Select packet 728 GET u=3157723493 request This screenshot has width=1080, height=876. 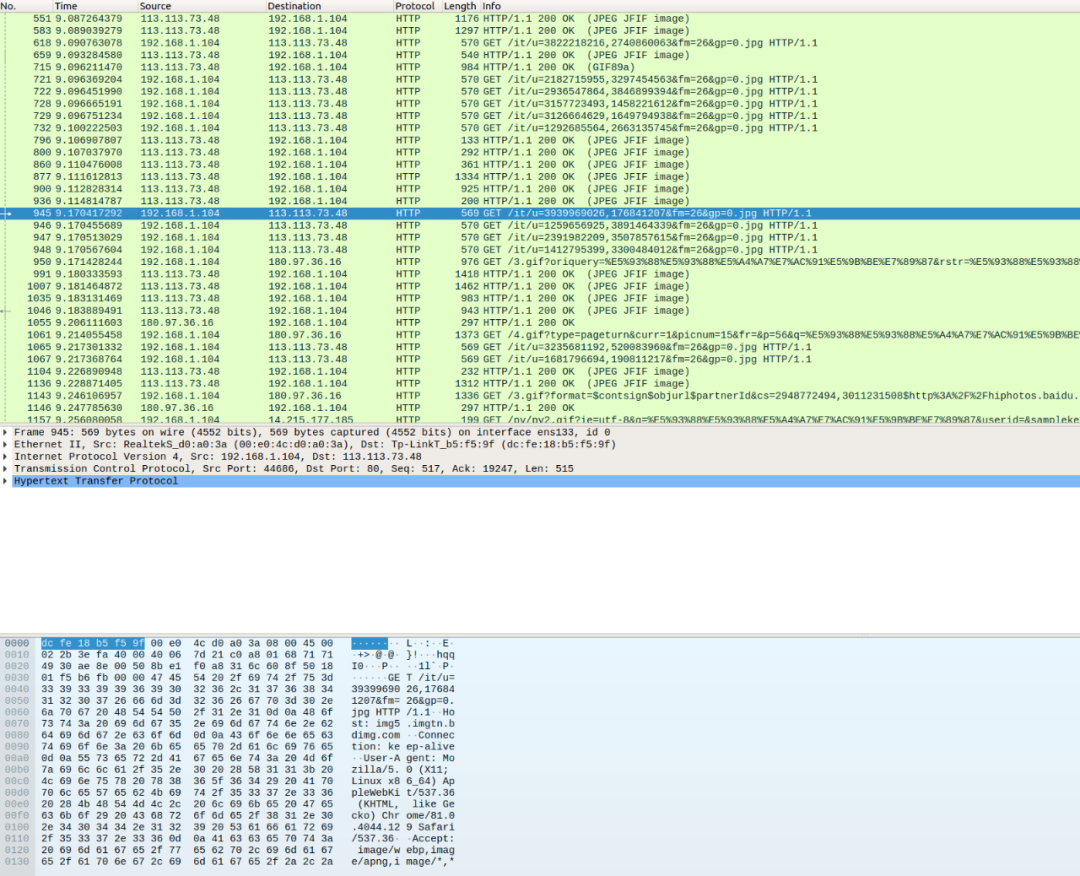click(540, 104)
